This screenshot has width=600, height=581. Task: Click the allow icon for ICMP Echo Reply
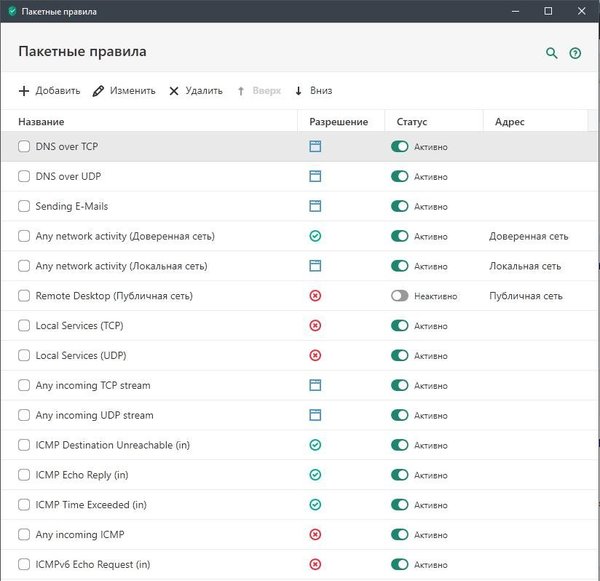tap(315, 474)
